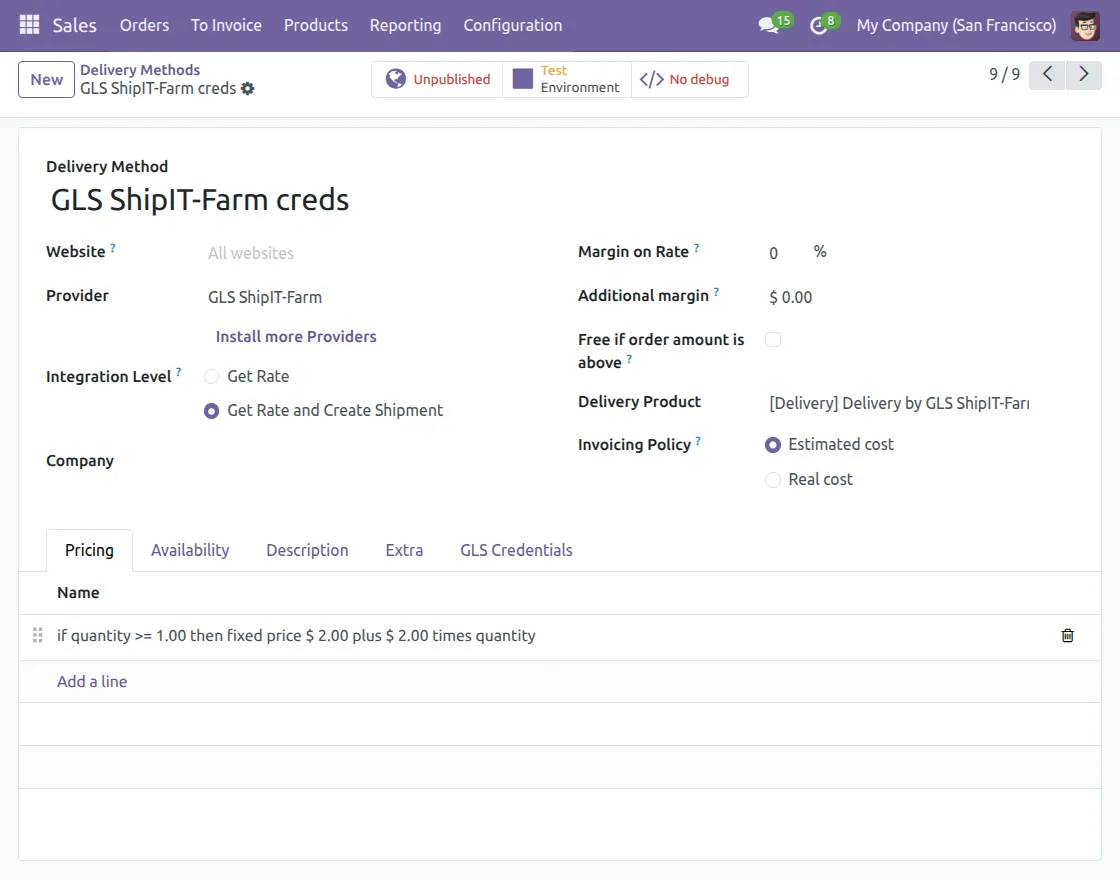Toggle the Test Environment setting
Viewport: 1120px width, 880px height.
[x=567, y=79]
